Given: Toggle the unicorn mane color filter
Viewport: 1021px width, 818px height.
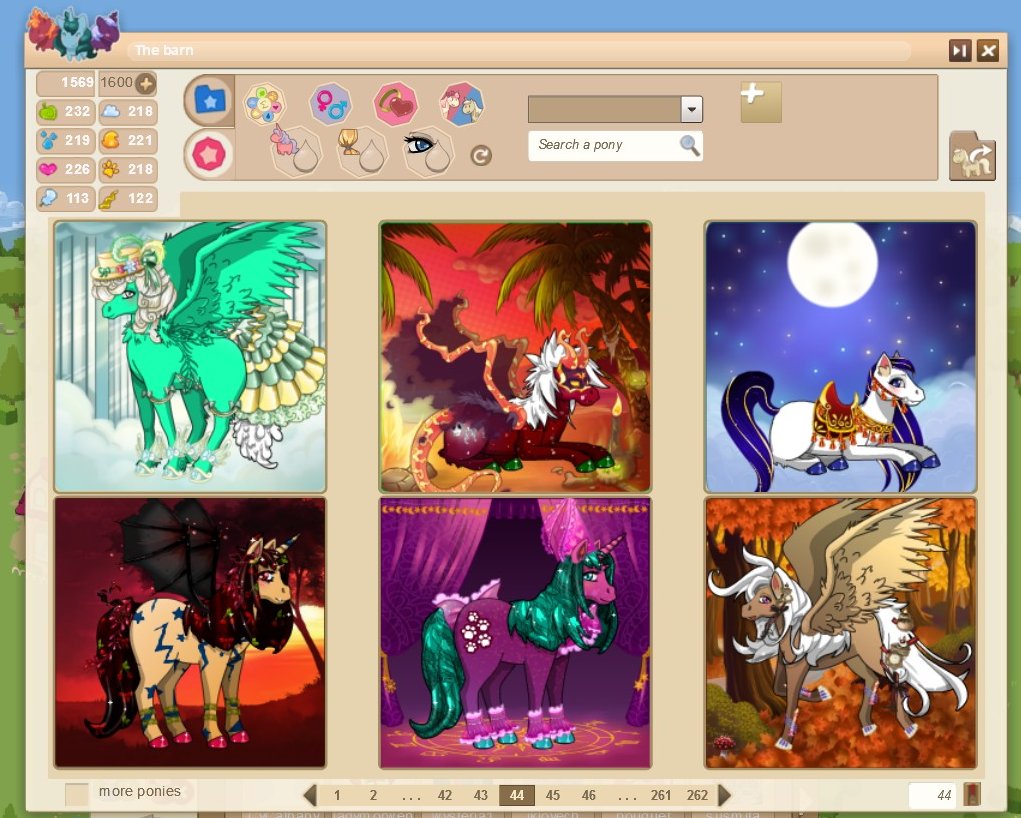Looking at the screenshot, I should click(x=296, y=151).
